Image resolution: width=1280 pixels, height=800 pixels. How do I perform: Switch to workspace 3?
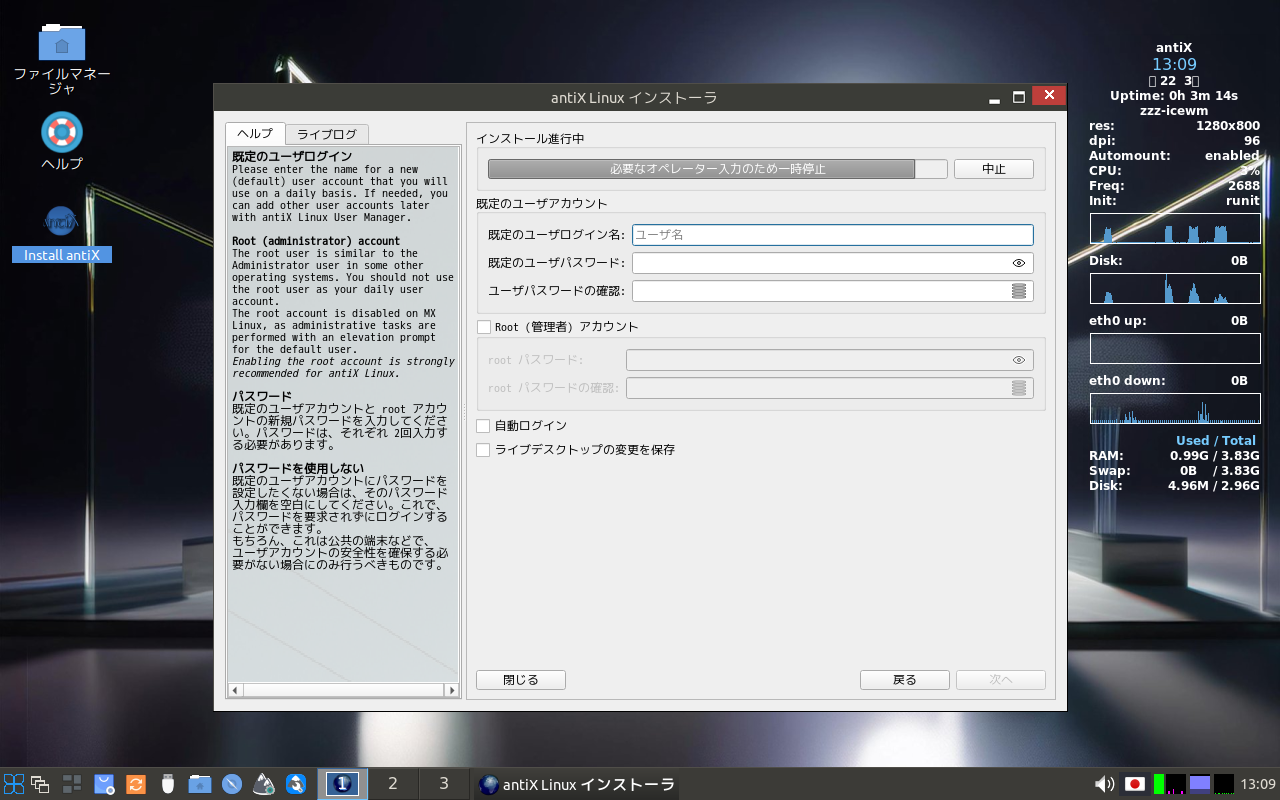coord(444,784)
